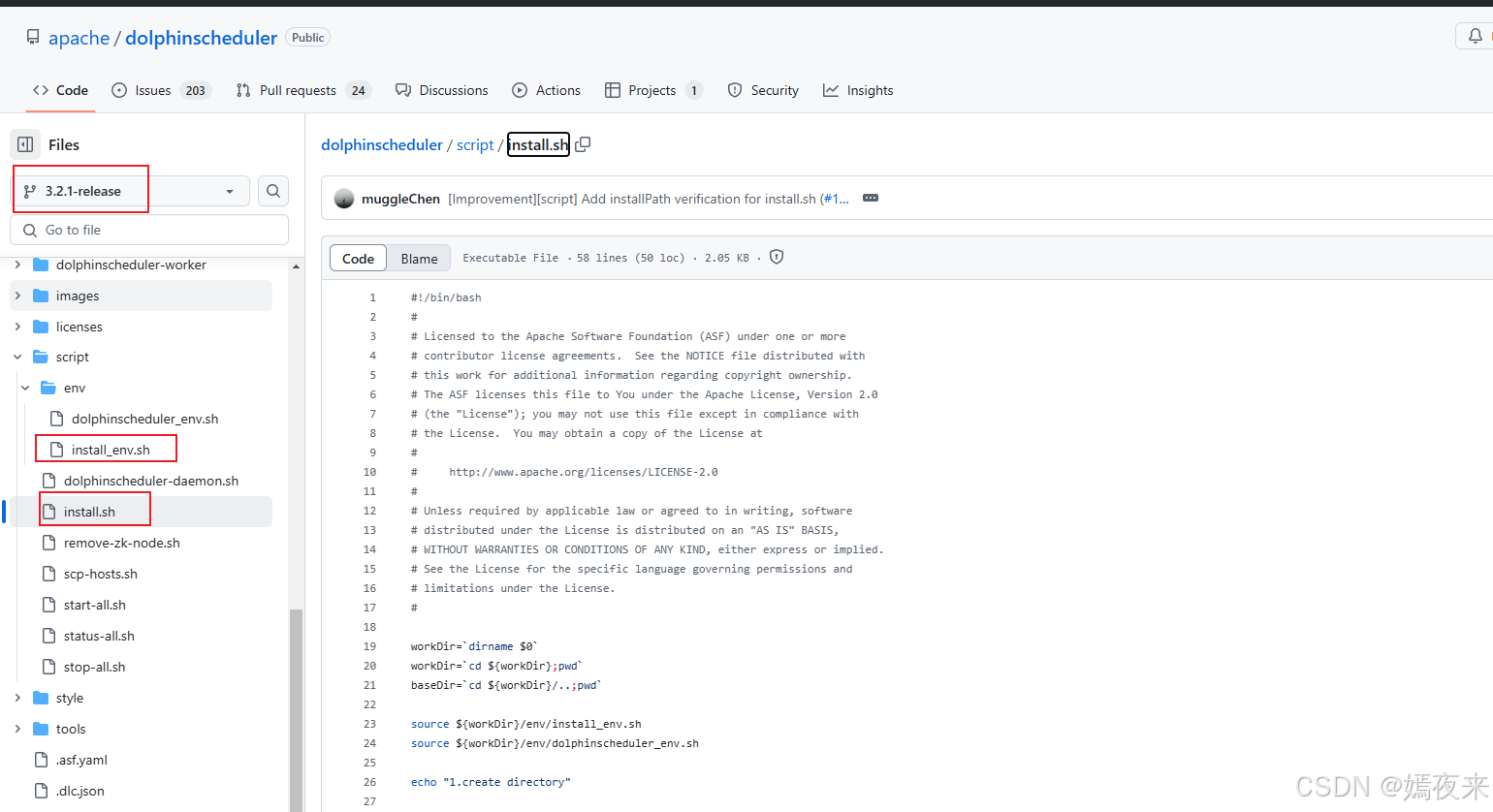1493x812 pixels.
Task: Focus the Go to file field
Action: [149, 230]
